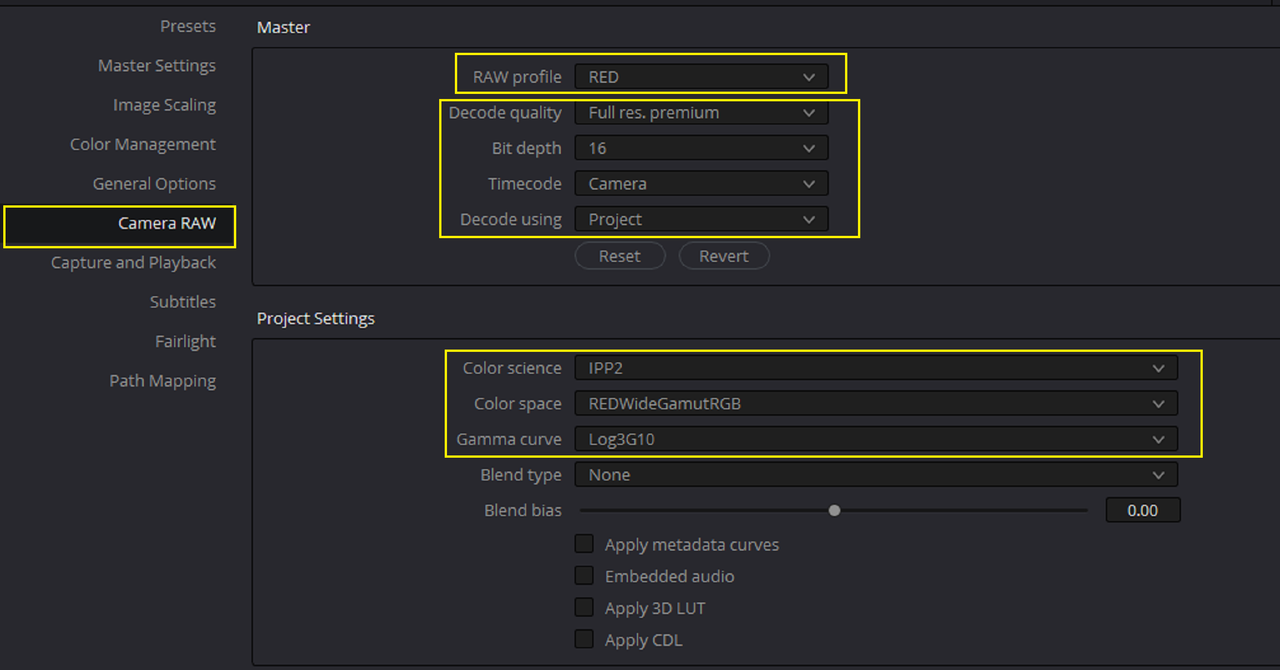Select Fairlight in the sidebar
Screen dimensions: 1280x670
[x=186, y=342]
